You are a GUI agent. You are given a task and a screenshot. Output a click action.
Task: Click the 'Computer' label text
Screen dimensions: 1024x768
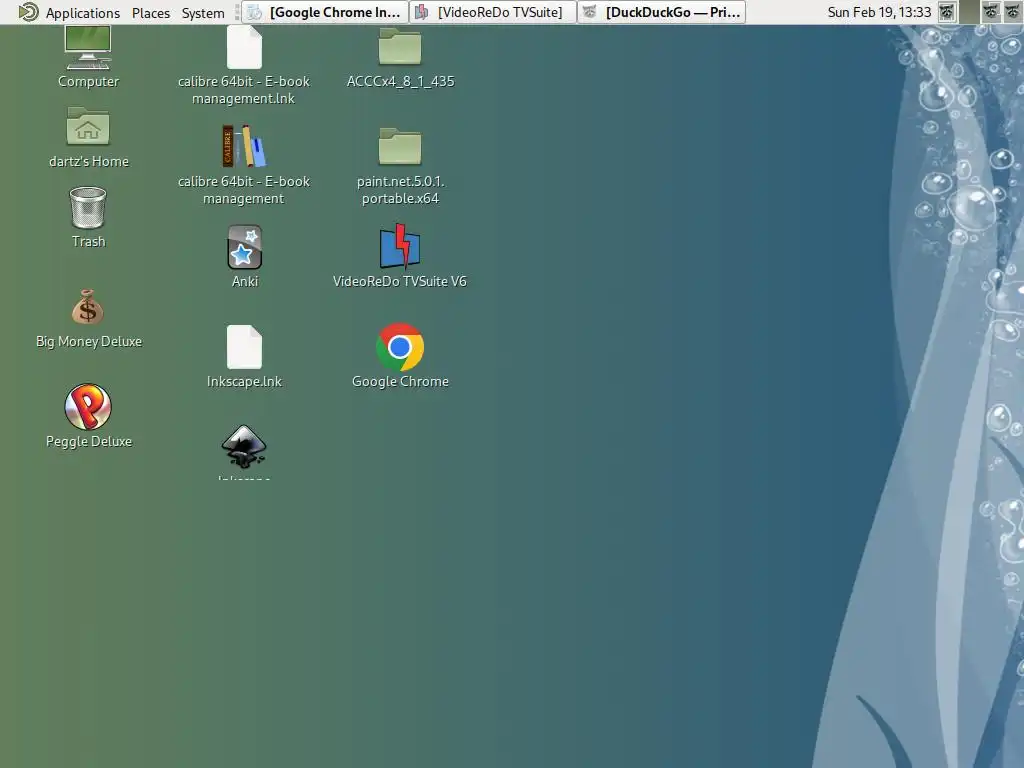[x=88, y=82]
